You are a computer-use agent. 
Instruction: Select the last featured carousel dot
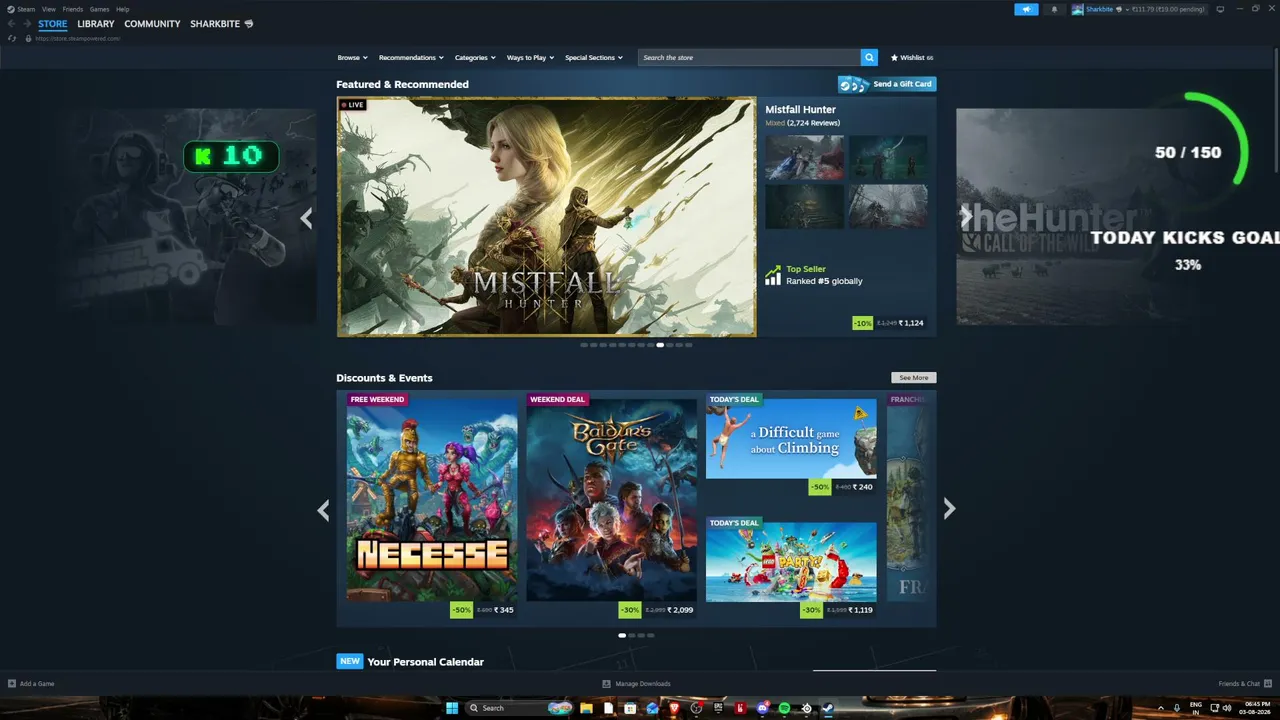coord(688,345)
